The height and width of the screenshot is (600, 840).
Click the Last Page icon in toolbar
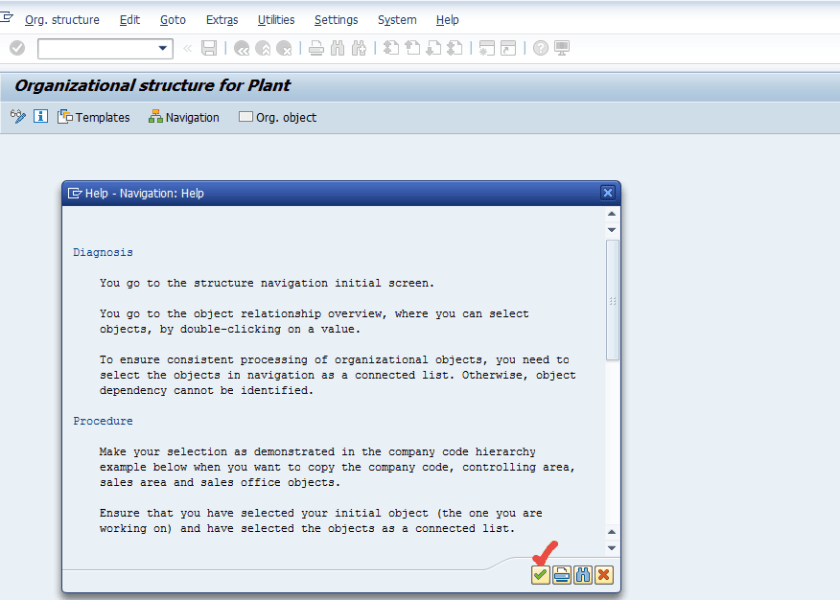pos(454,48)
